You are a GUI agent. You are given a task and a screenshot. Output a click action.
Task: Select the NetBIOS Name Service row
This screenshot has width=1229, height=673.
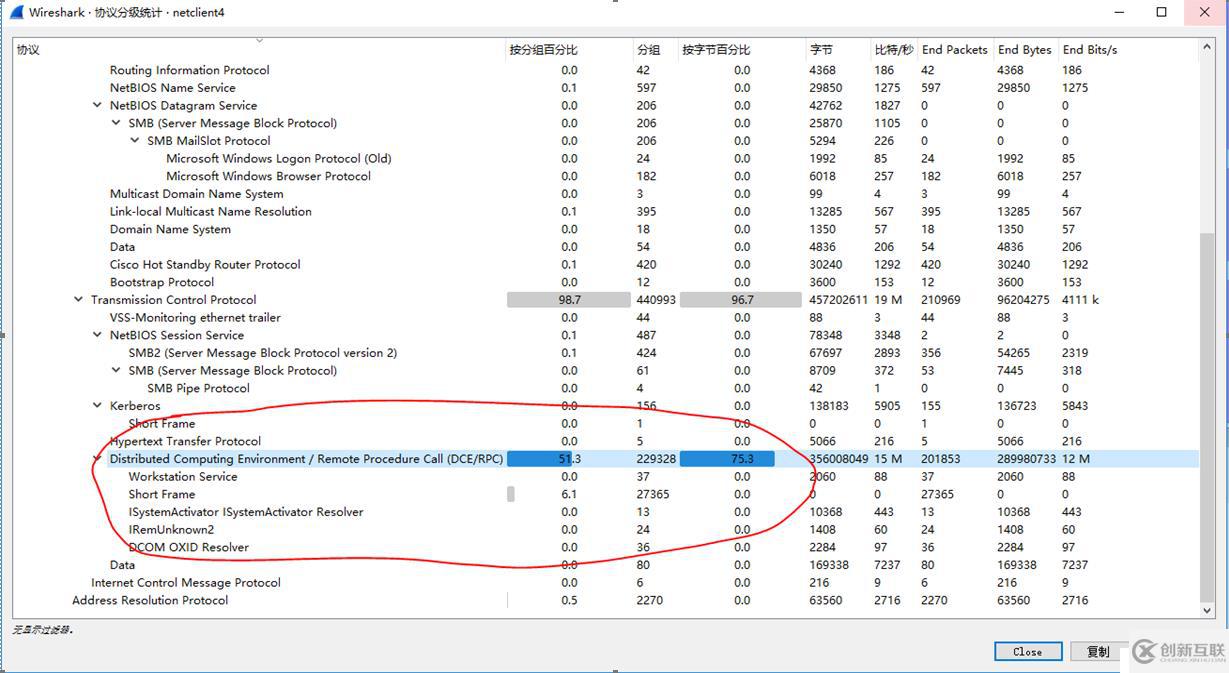click(x=605, y=88)
